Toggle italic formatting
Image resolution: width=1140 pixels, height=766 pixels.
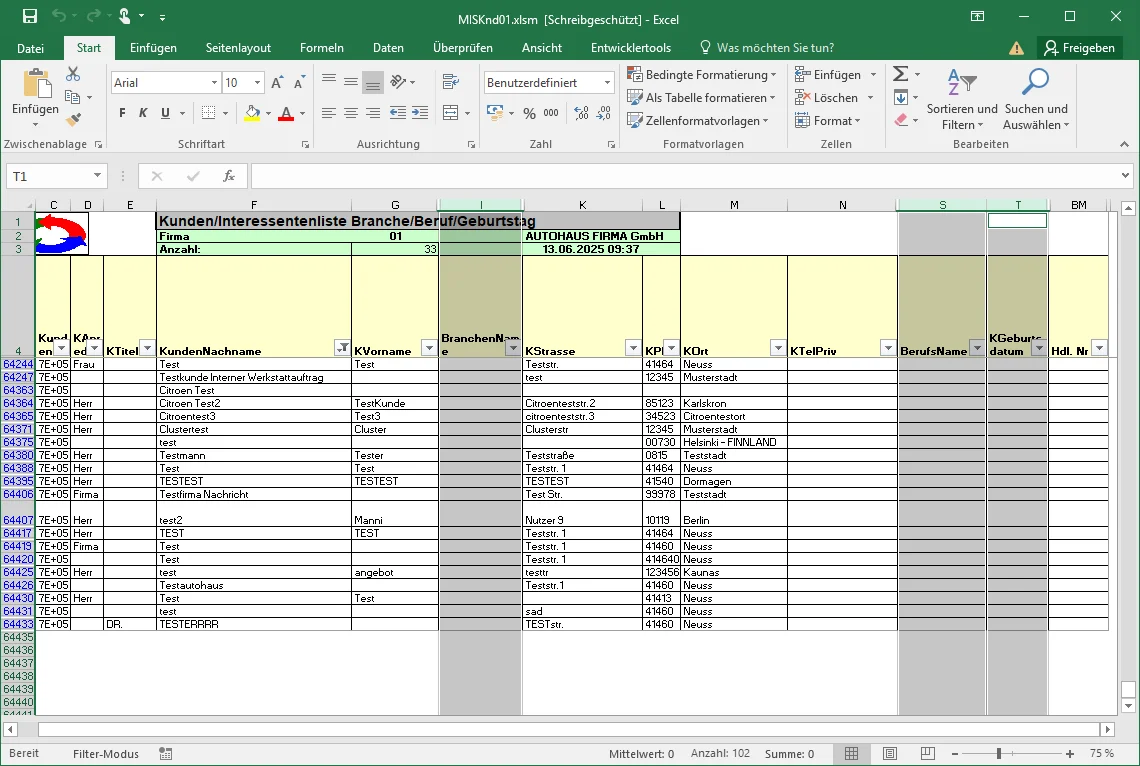tap(143, 113)
